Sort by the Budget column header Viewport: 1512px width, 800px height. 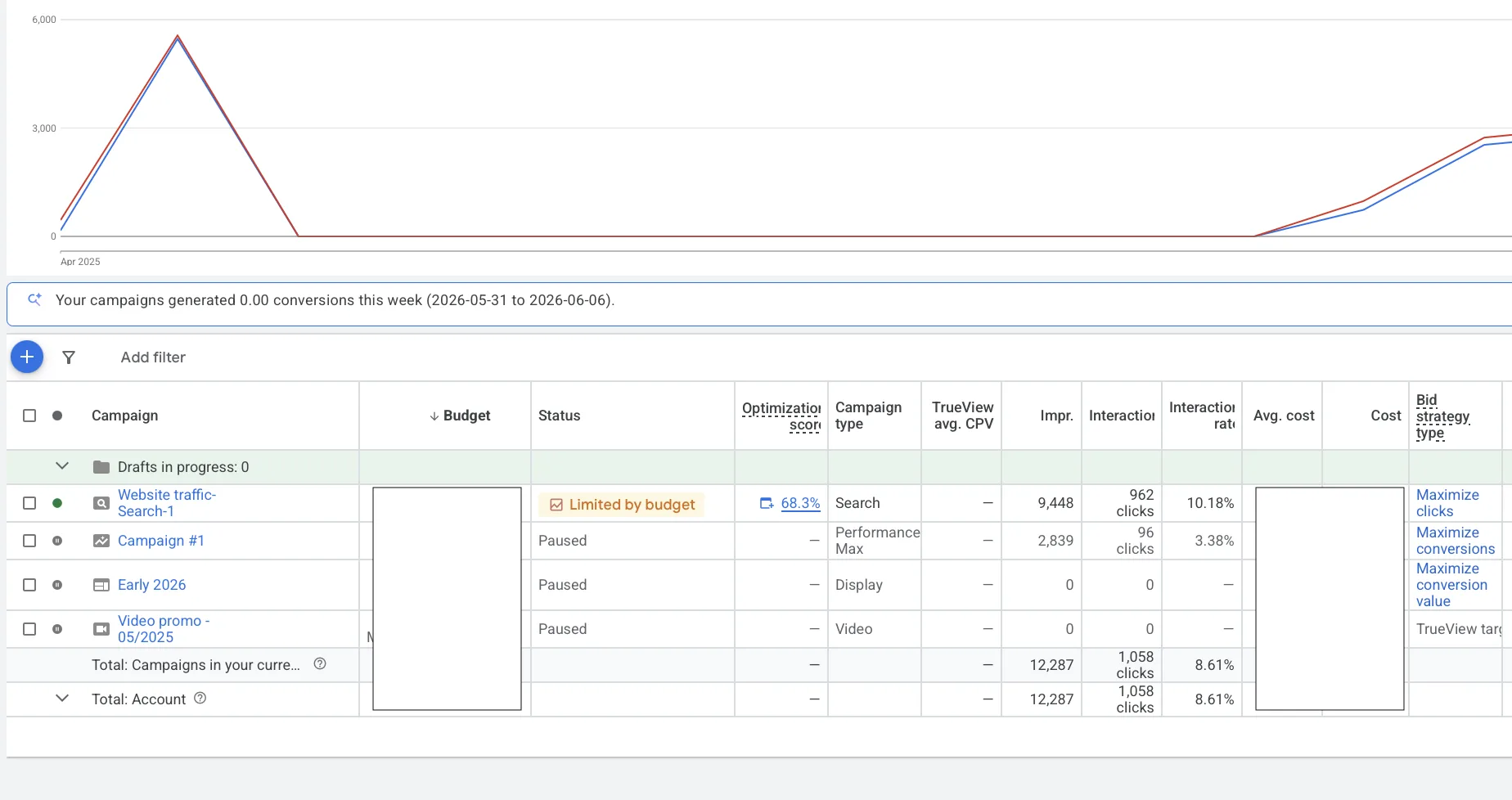[x=466, y=416]
